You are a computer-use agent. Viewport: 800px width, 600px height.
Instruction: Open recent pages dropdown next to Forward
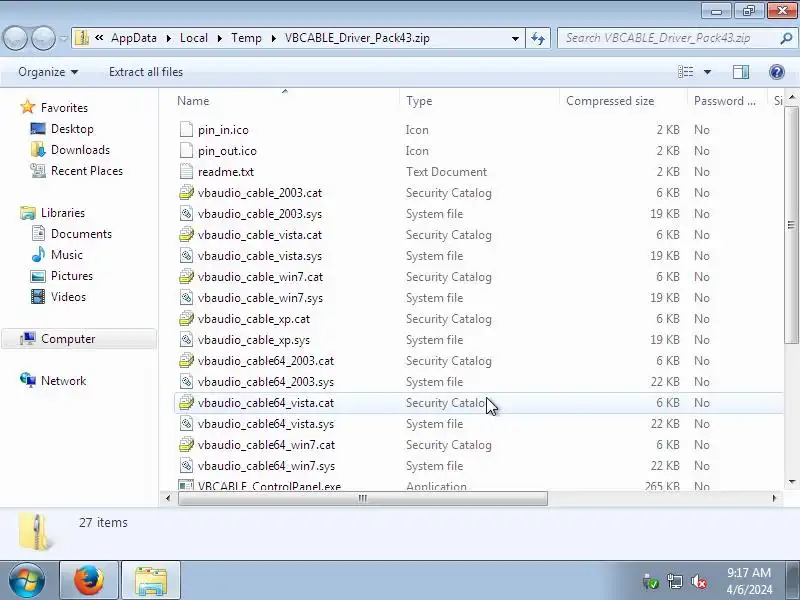click(x=64, y=38)
